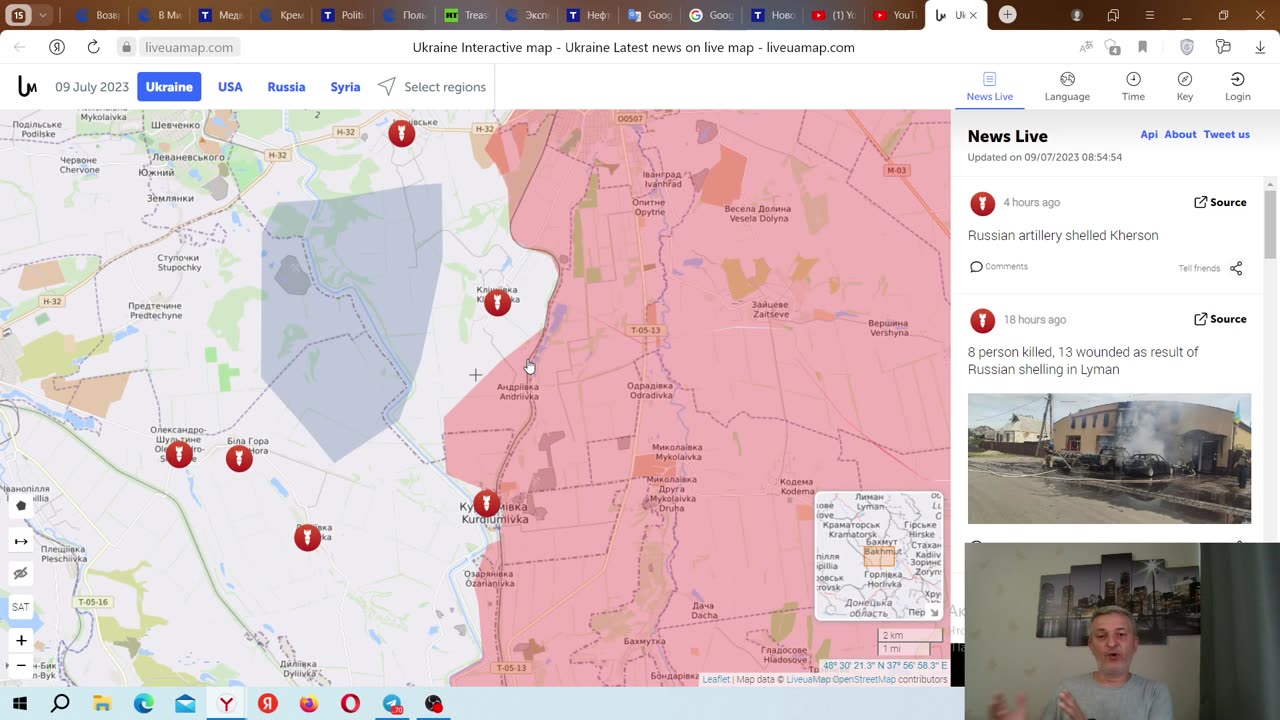Screen dimensions: 1280x720
Task: Switch to the Treas browser tab
Action: [465, 15]
